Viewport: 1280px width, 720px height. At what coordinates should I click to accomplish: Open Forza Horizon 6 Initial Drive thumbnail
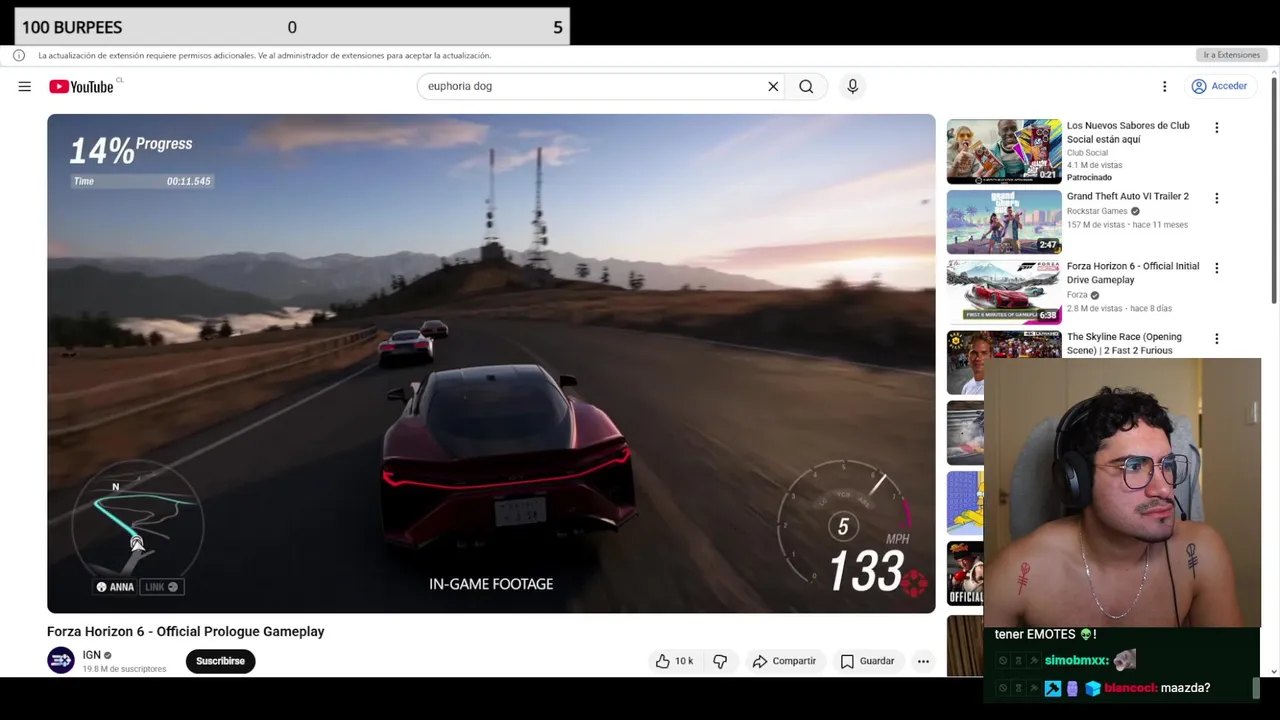coord(1004,292)
